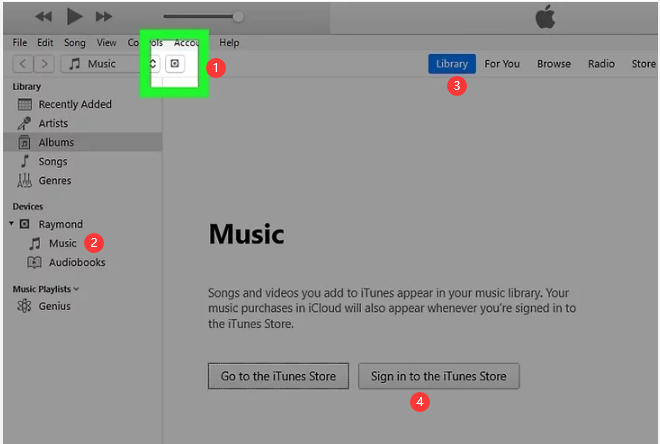Select Genres in the Library sidebar
Screen dimensions: 660x444
click(82, 181)
